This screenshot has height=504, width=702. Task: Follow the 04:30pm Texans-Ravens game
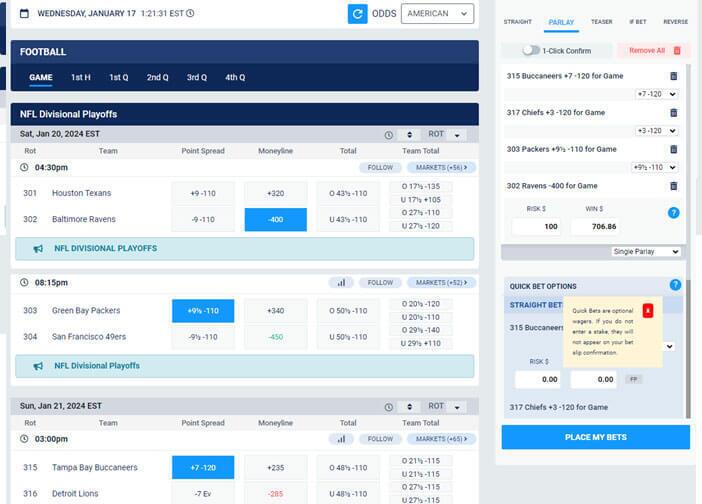pyautogui.click(x=380, y=167)
